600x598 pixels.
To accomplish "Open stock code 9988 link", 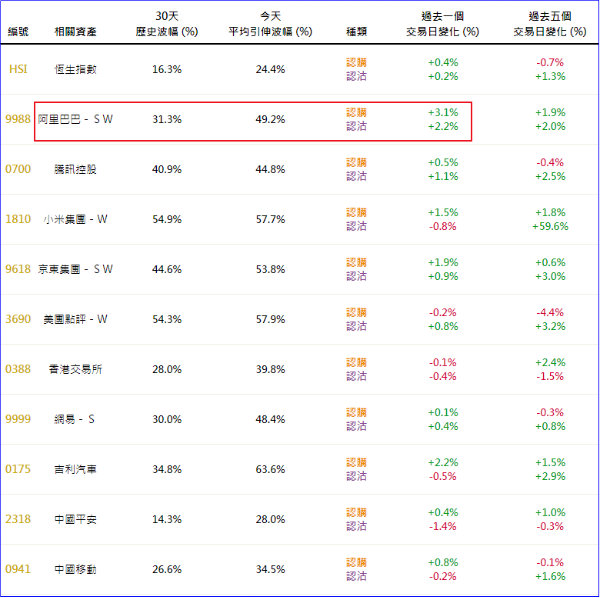I will 18,119.
